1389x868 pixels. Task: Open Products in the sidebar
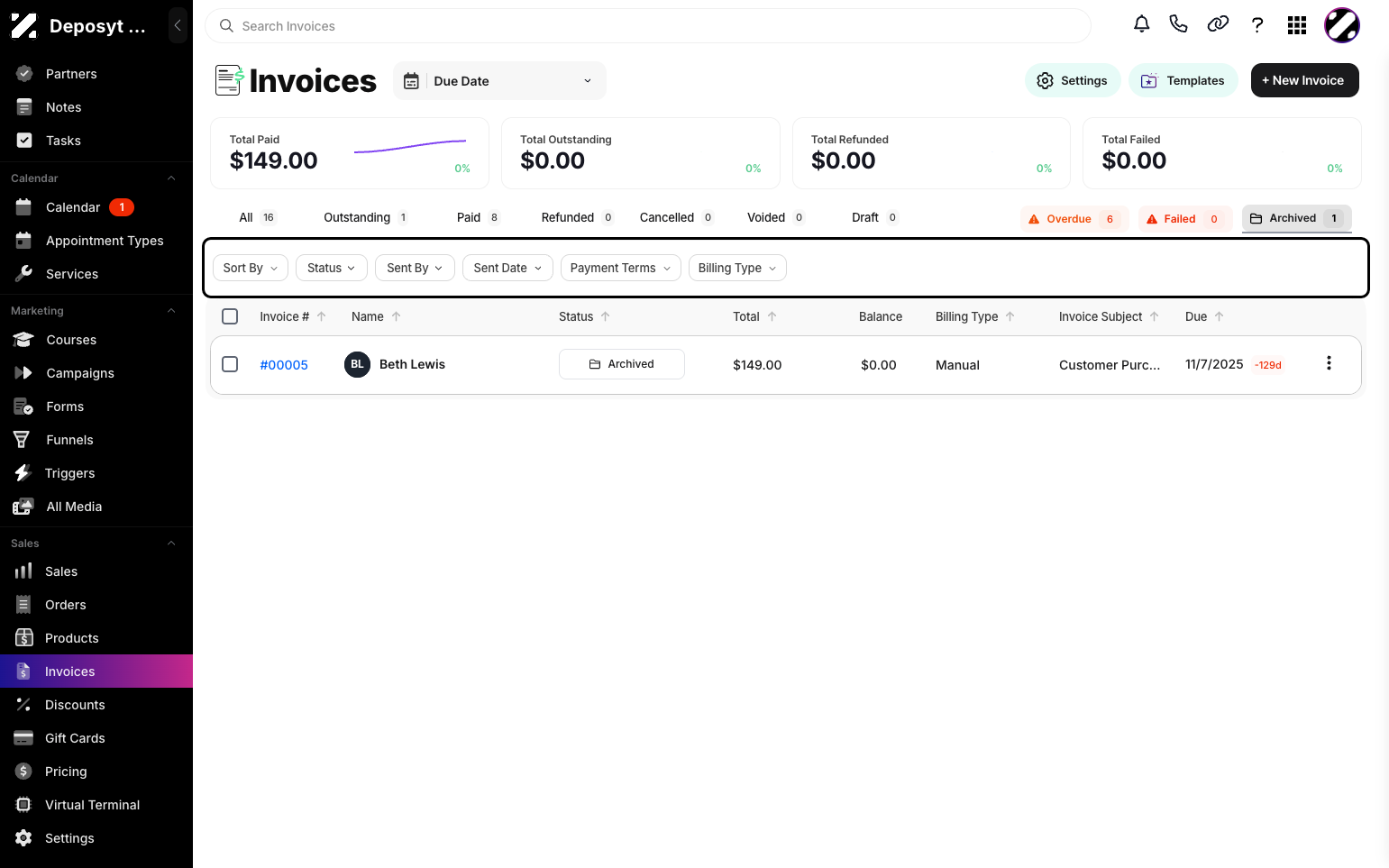pyautogui.click(x=96, y=638)
